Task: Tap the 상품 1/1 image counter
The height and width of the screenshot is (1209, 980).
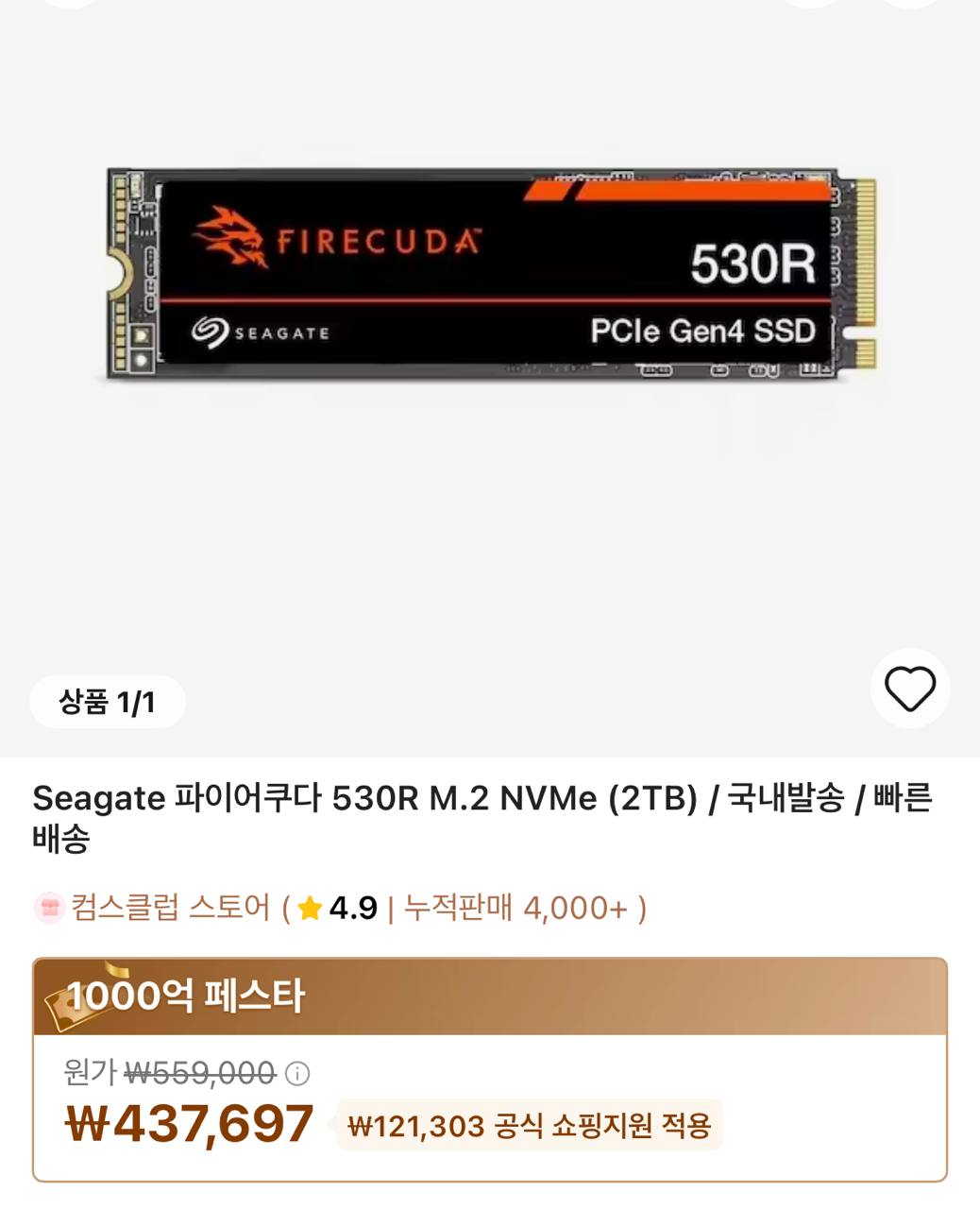Action: tap(107, 702)
